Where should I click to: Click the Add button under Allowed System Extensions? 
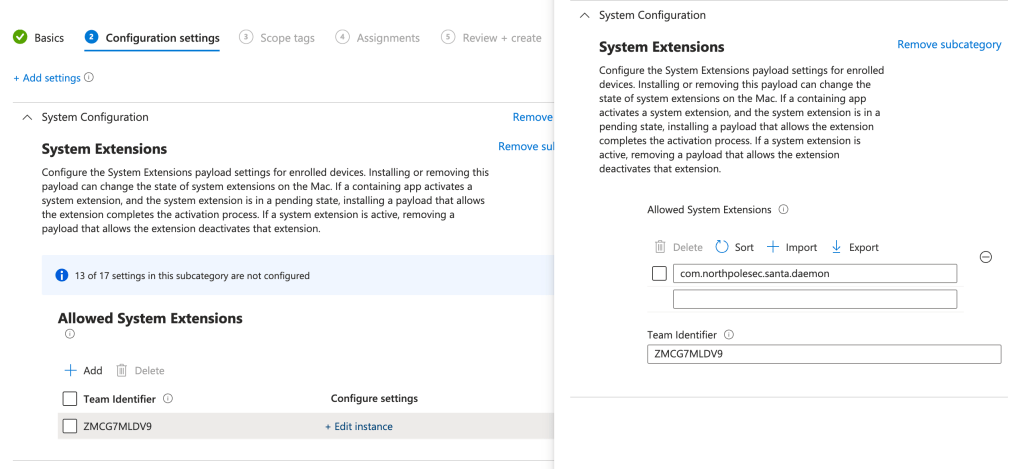[x=83, y=370]
